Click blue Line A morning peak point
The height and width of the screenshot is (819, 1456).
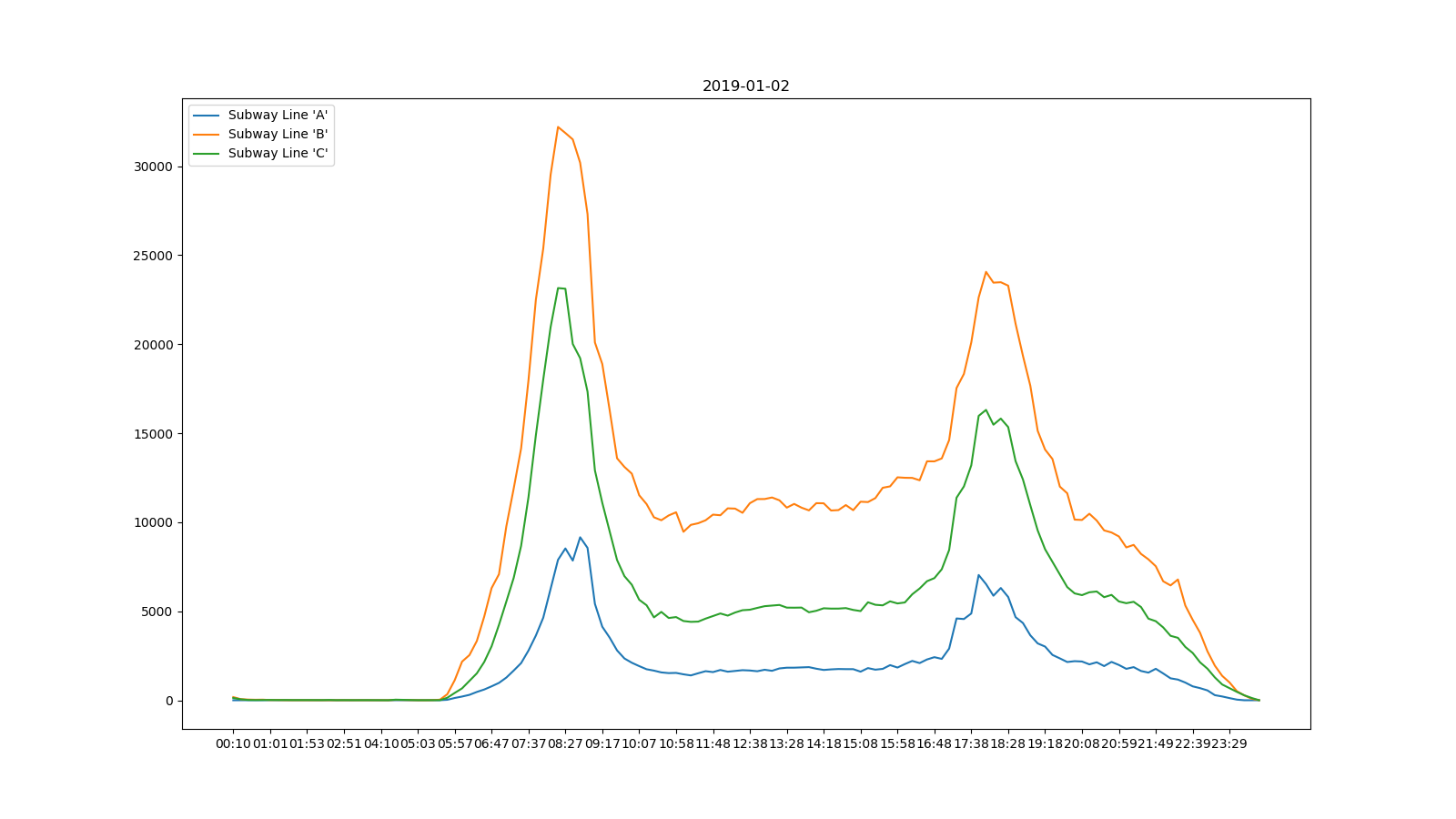[580, 537]
